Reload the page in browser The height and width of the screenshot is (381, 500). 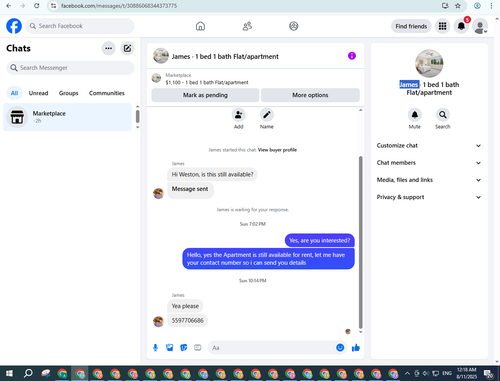37,6
